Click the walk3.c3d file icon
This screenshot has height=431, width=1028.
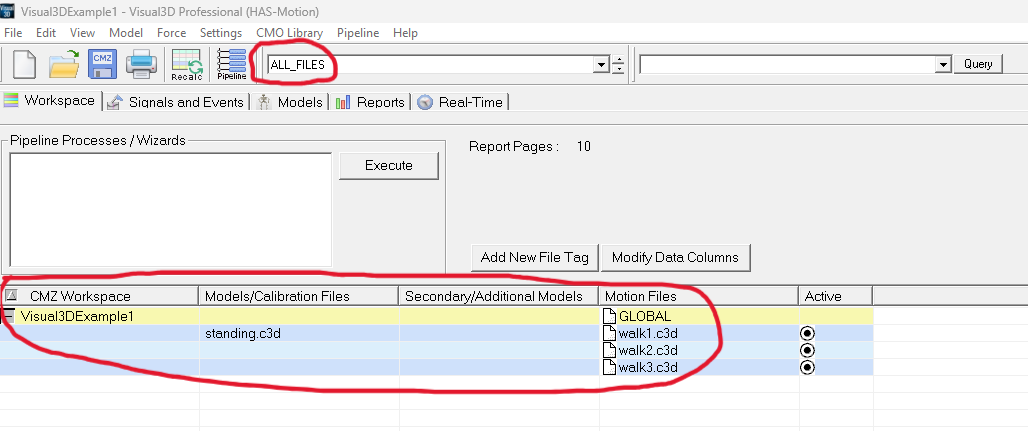pos(610,367)
